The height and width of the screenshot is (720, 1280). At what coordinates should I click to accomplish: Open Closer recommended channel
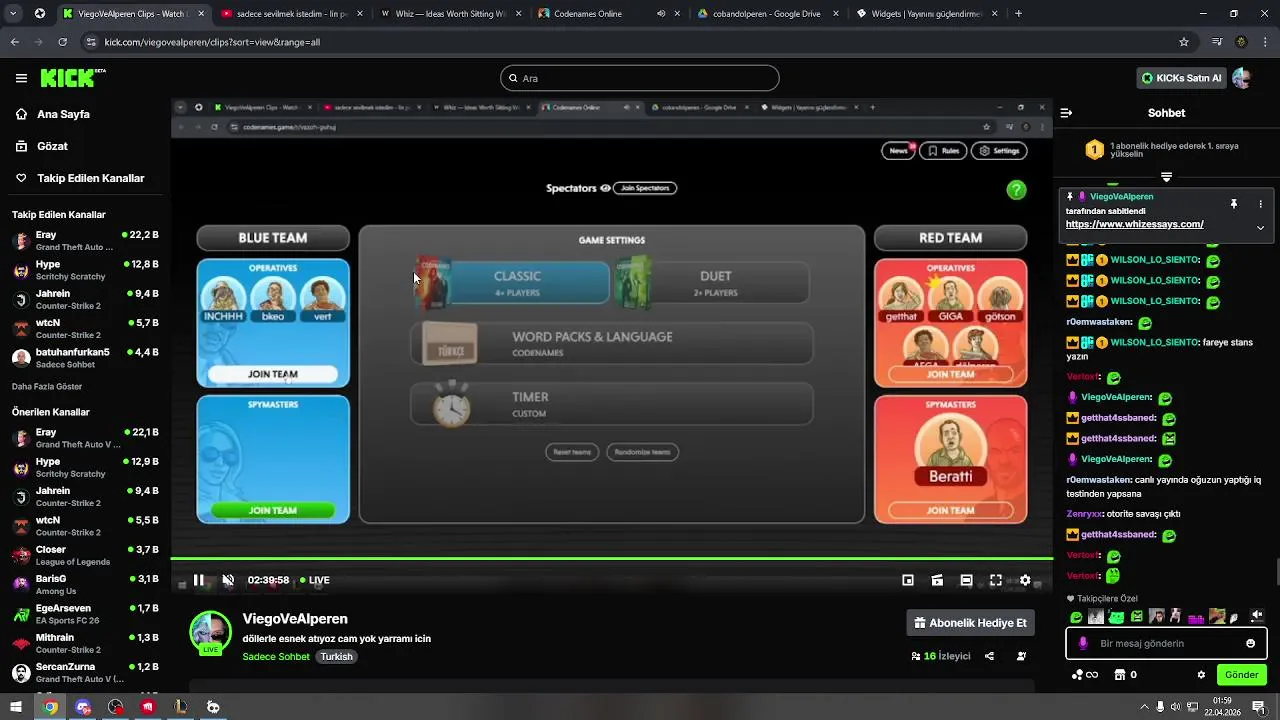[x=85, y=555]
